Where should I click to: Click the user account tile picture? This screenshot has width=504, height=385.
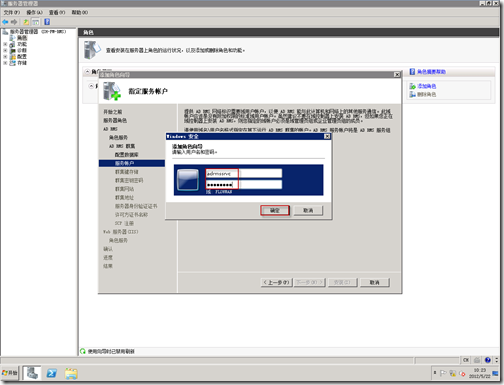coord(188,180)
